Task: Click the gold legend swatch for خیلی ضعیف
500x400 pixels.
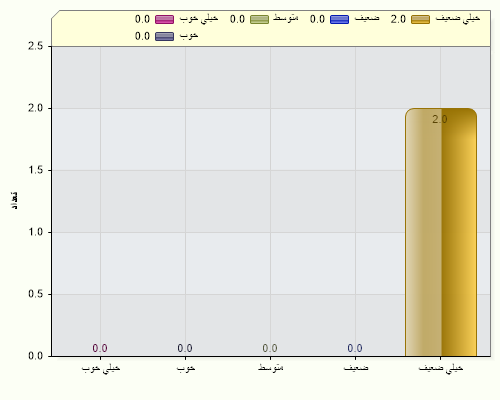Action: point(420,19)
